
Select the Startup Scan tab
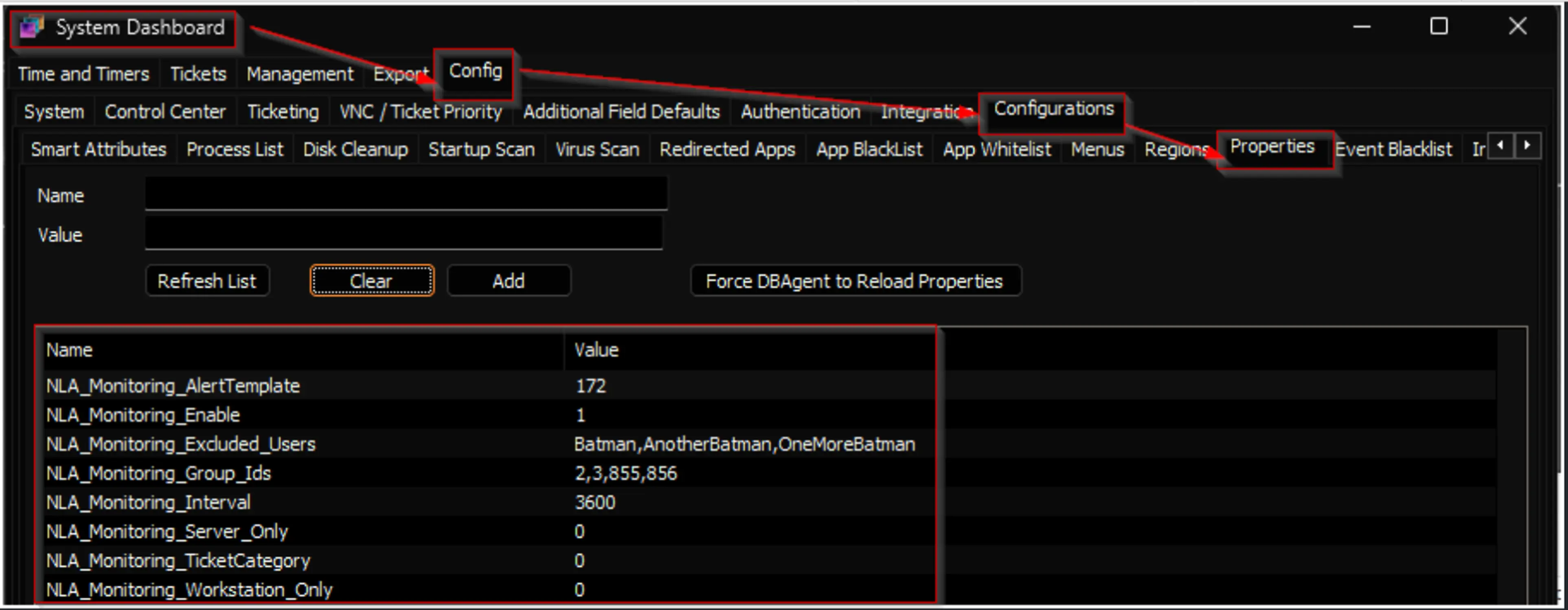482,150
